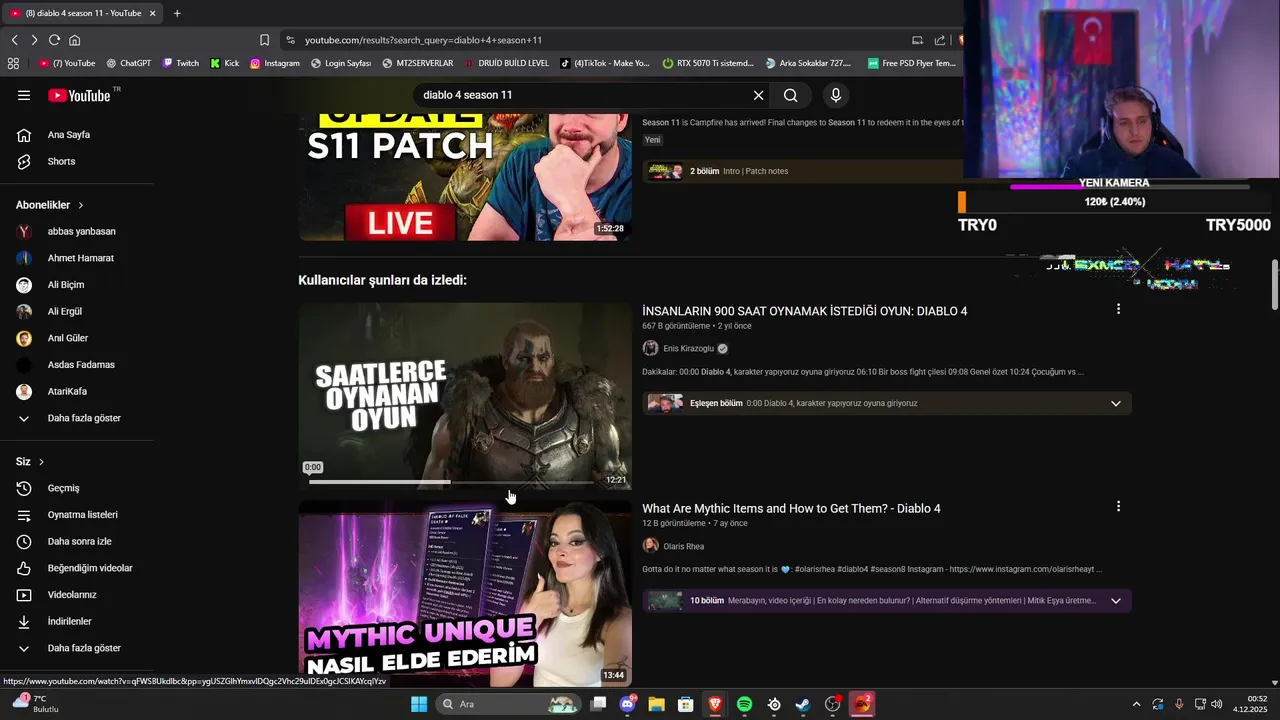Open Enis Kirazoglu channel avatar

click(x=650, y=348)
